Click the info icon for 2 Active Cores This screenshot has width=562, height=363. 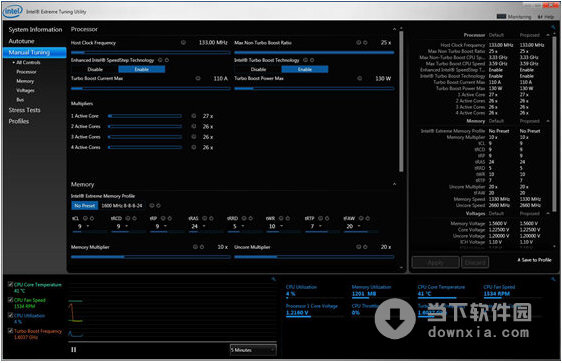194,126
